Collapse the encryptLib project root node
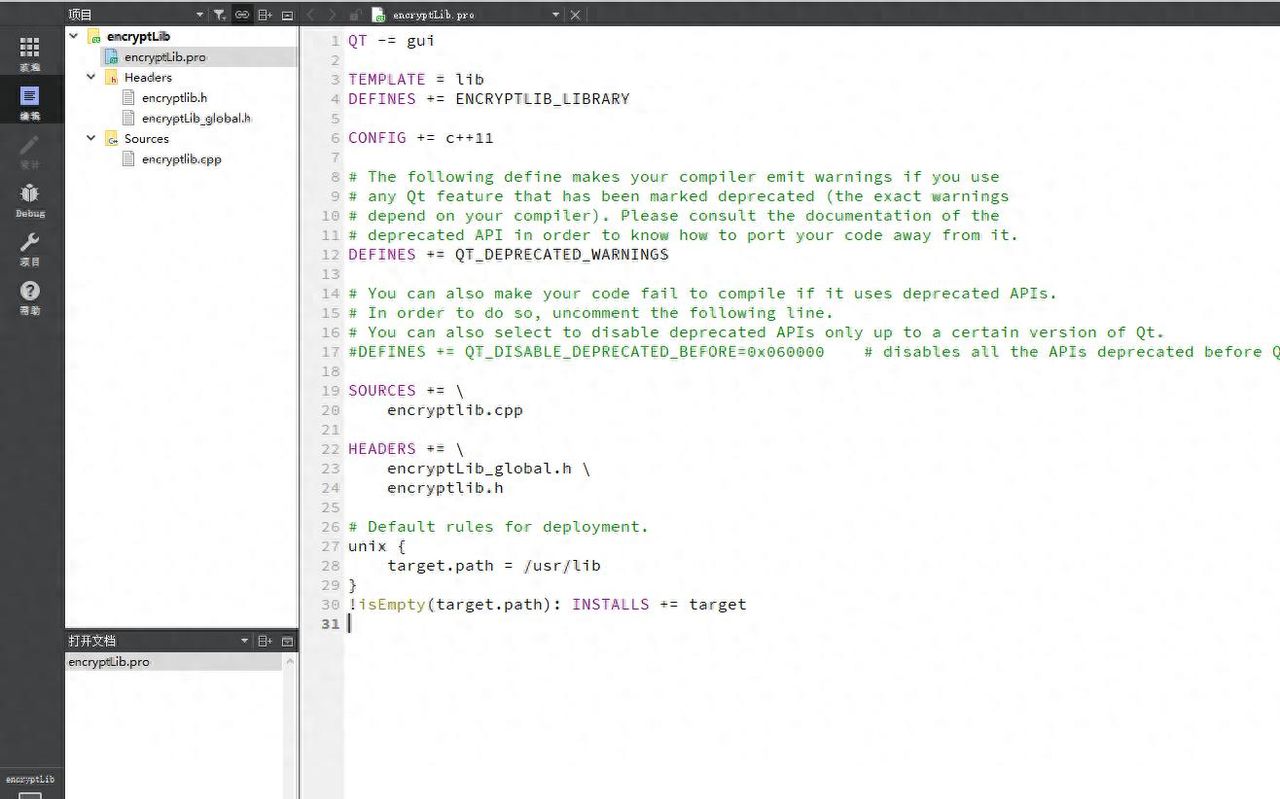 point(74,36)
